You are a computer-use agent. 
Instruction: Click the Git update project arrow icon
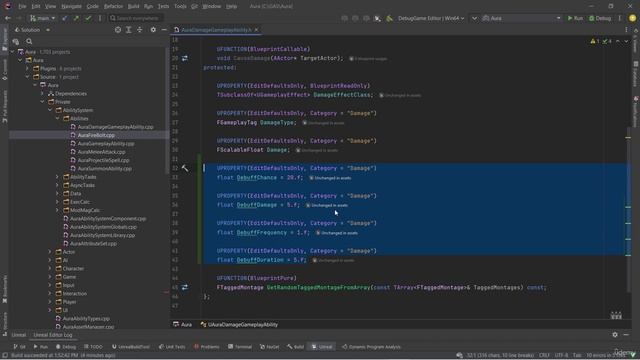pyautogui.click(x=64, y=18)
